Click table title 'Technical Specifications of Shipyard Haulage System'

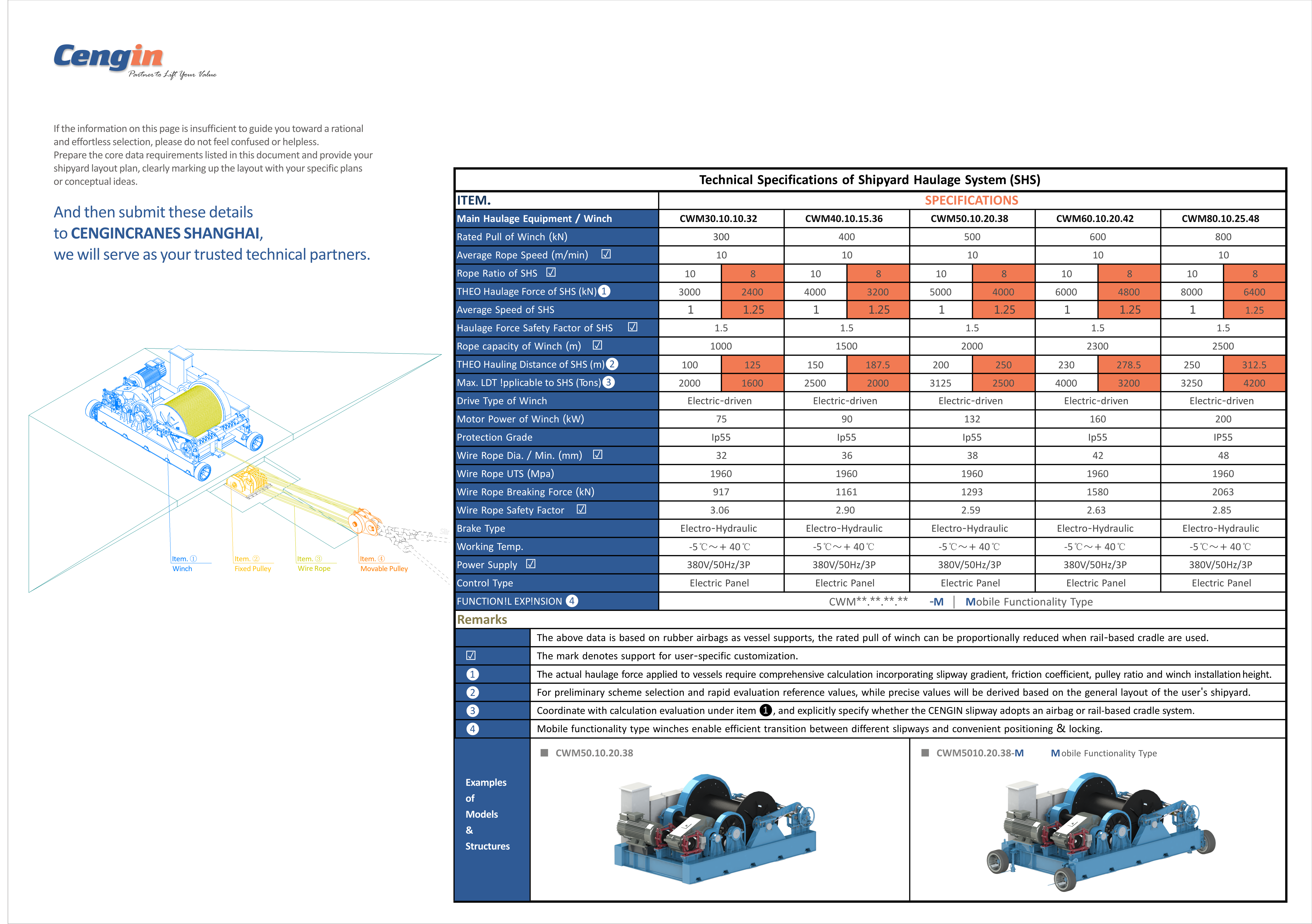[870, 180]
